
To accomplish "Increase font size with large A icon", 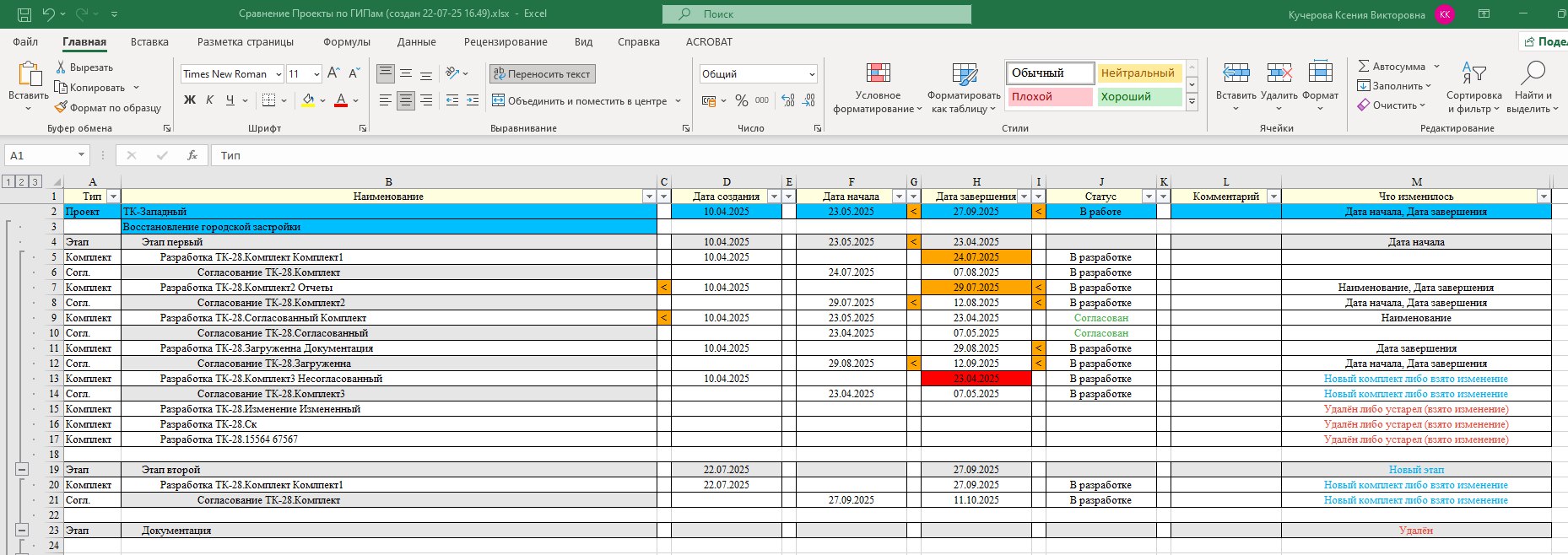I will tap(333, 73).
